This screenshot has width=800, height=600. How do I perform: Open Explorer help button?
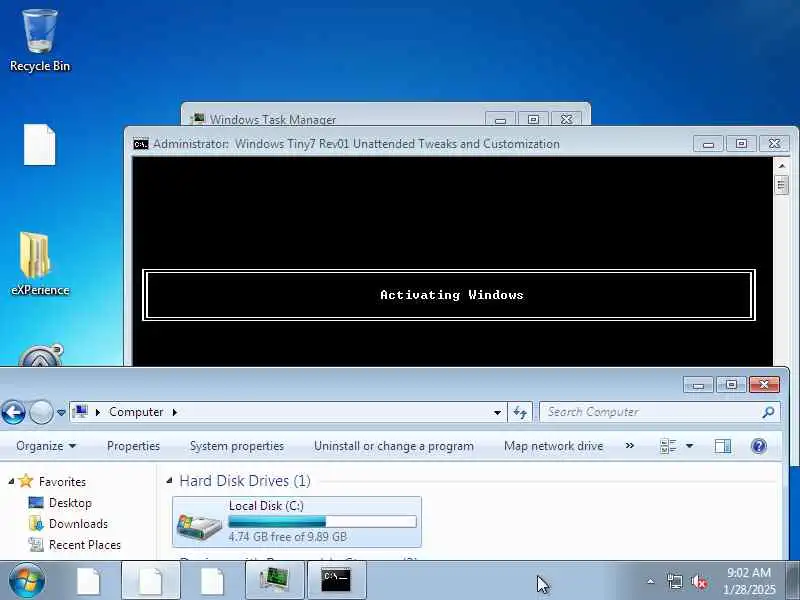(x=759, y=446)
